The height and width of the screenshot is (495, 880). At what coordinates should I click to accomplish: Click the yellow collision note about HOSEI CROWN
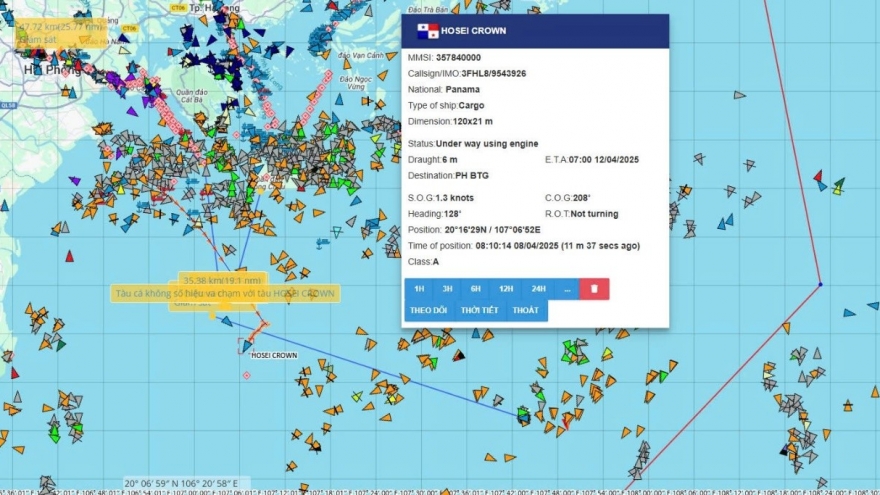(225, 293)
